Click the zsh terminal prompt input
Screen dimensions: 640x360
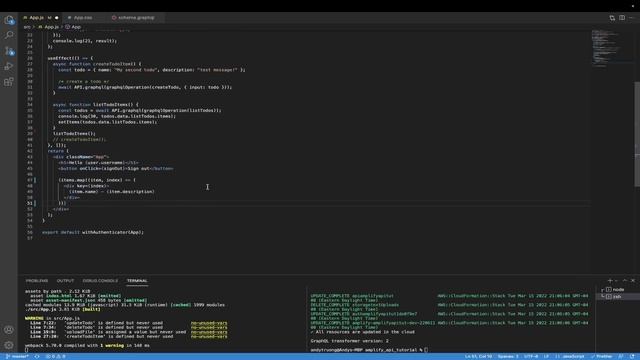point(369,350)
